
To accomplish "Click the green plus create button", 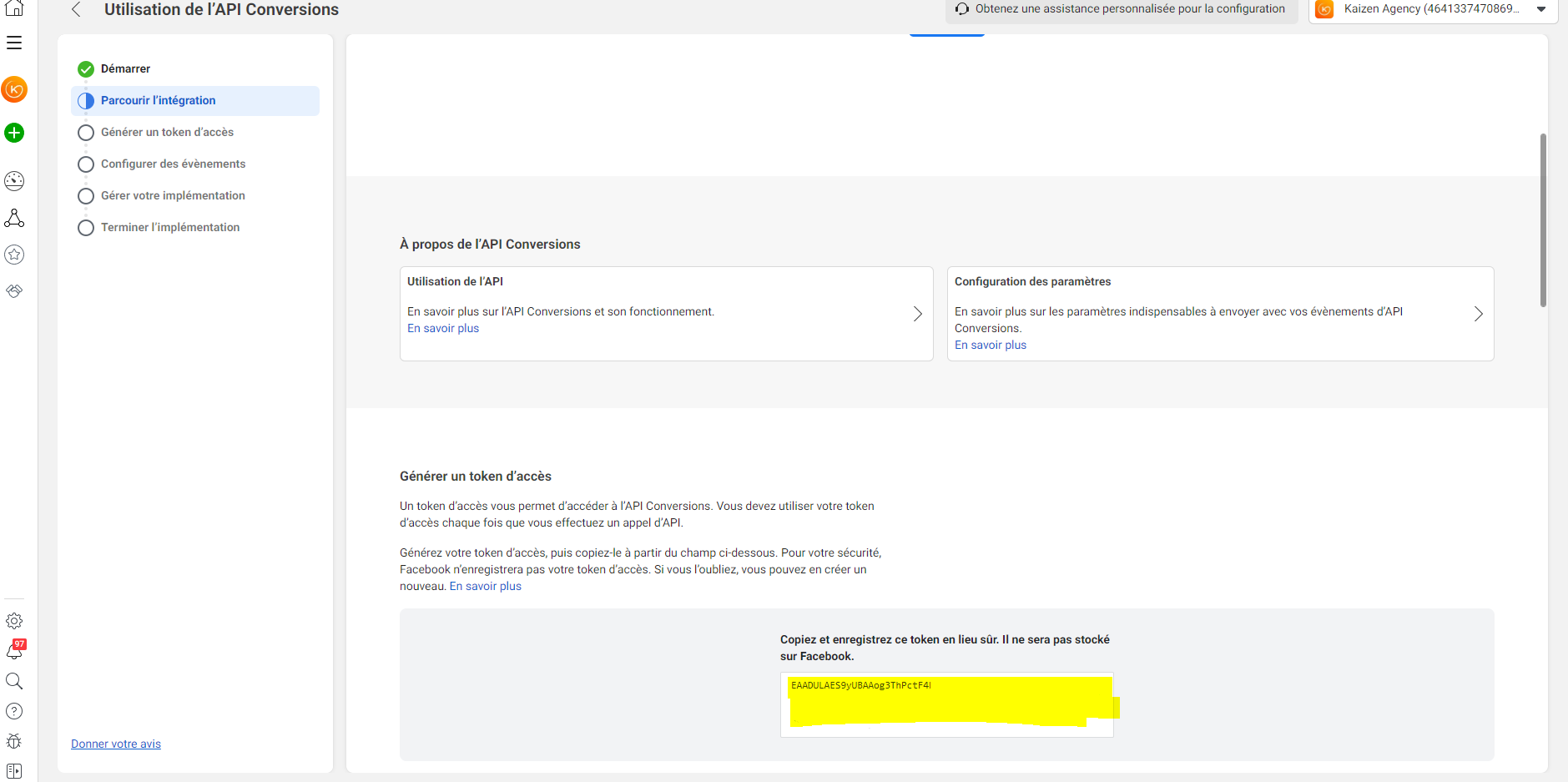I will (x=14, y=133).
